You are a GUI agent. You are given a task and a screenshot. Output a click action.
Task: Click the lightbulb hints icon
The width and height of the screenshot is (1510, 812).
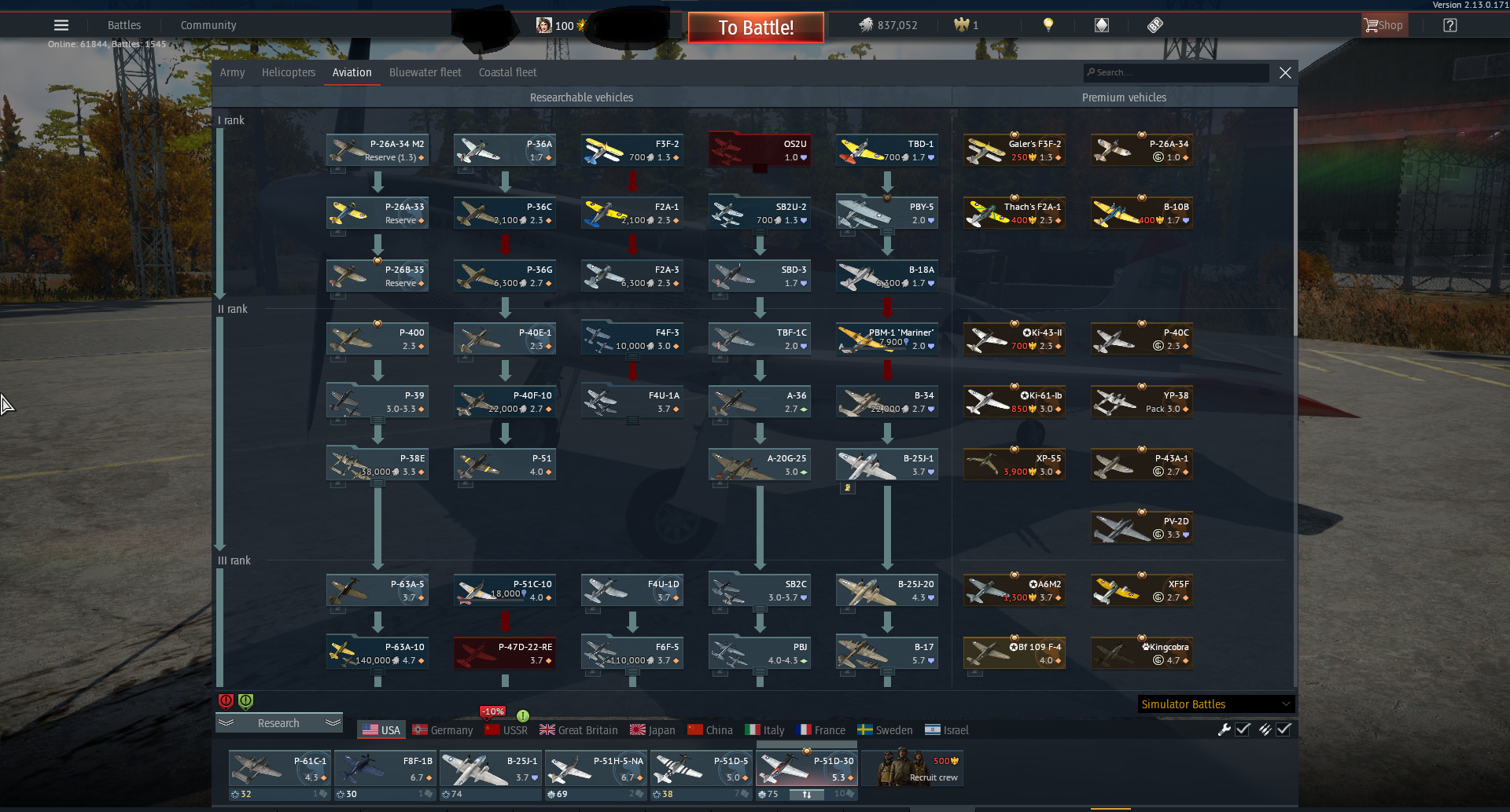click(x=1048, y=25)
